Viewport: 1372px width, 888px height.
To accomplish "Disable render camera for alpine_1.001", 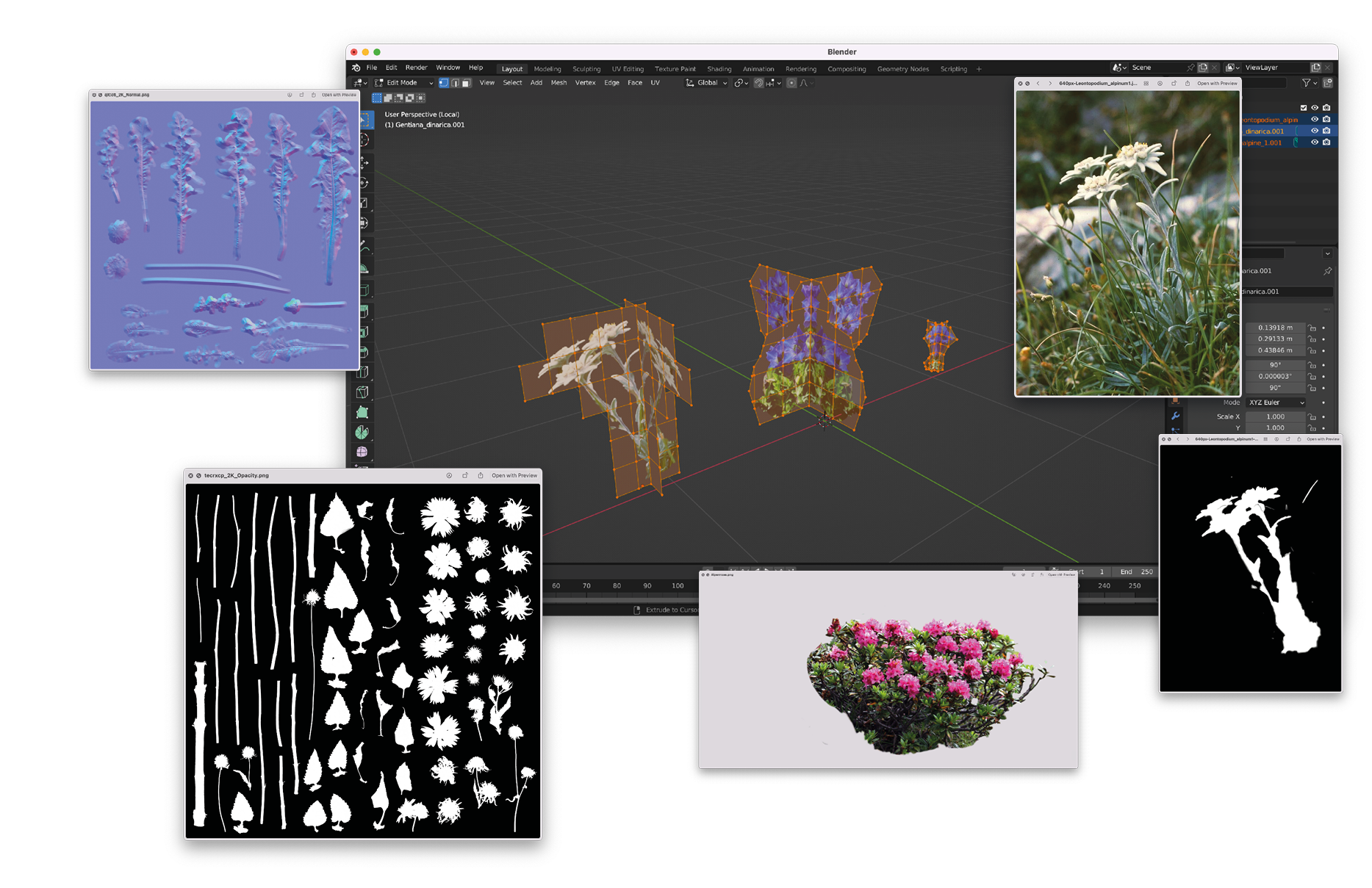I will coord(1326,142).
